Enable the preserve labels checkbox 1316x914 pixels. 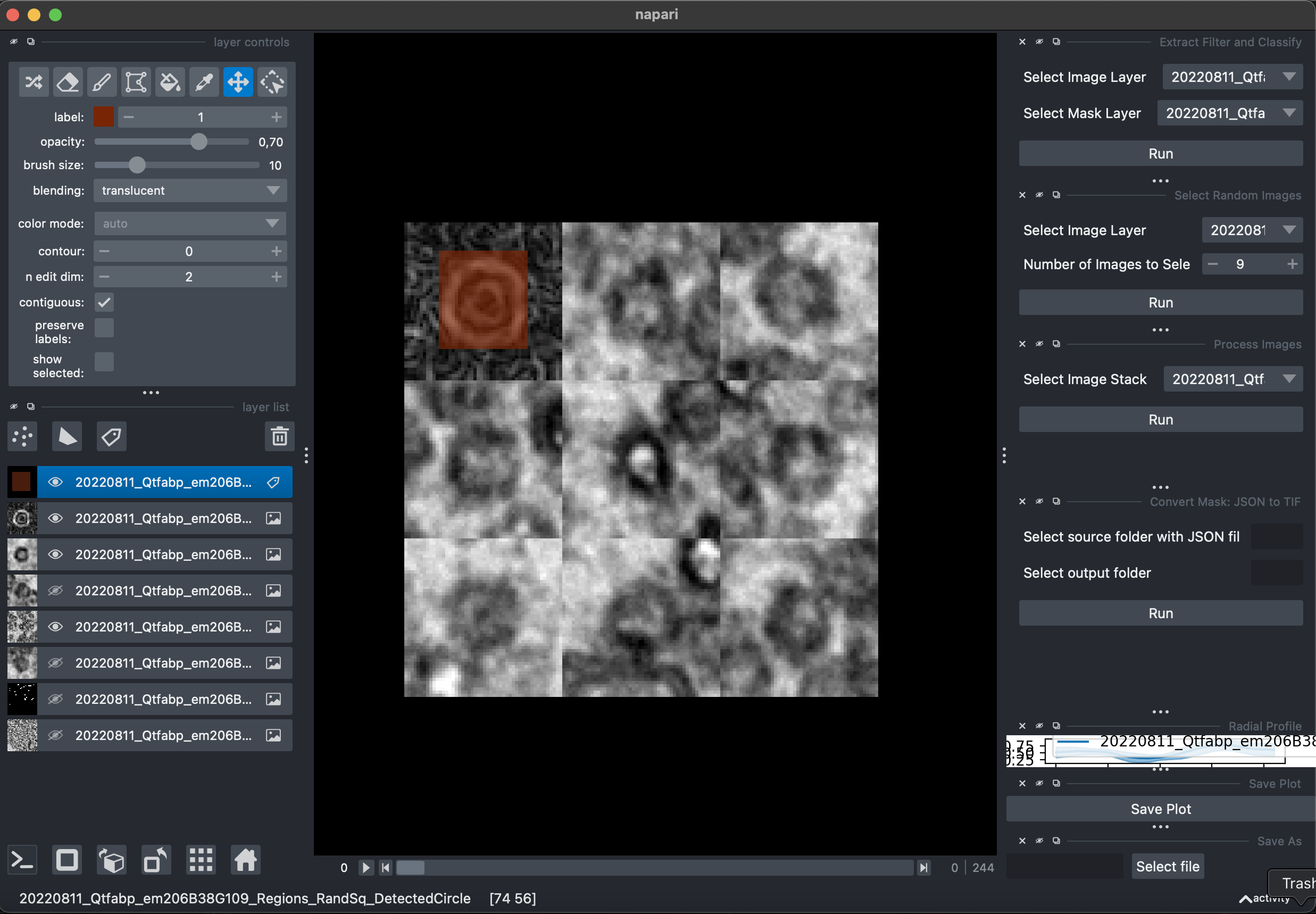104,328
